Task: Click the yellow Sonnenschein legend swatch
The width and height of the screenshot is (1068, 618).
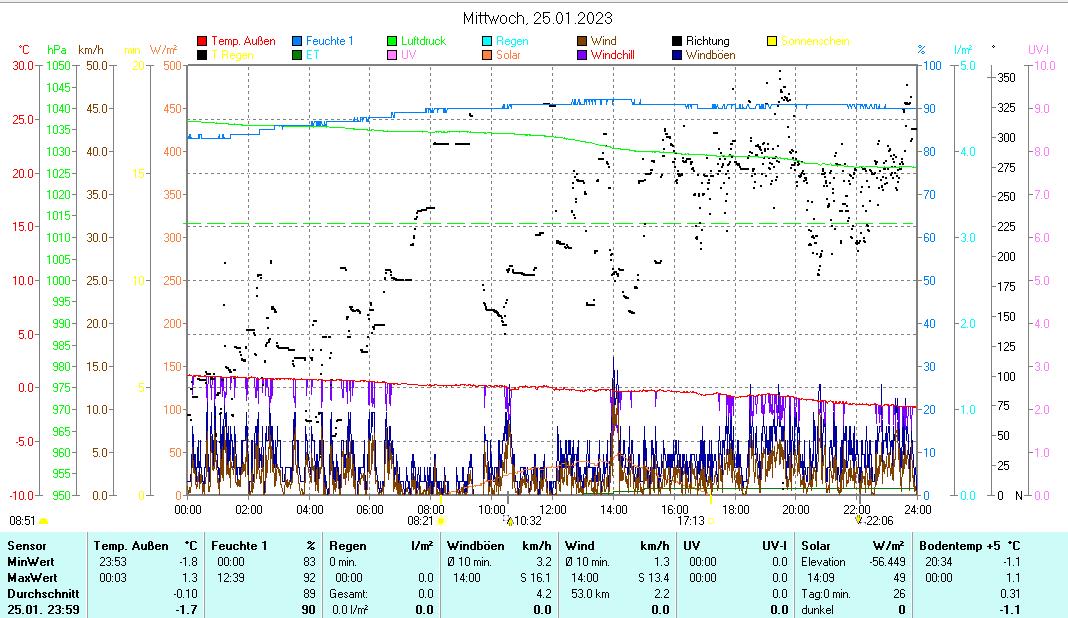Action: point(772,41)
